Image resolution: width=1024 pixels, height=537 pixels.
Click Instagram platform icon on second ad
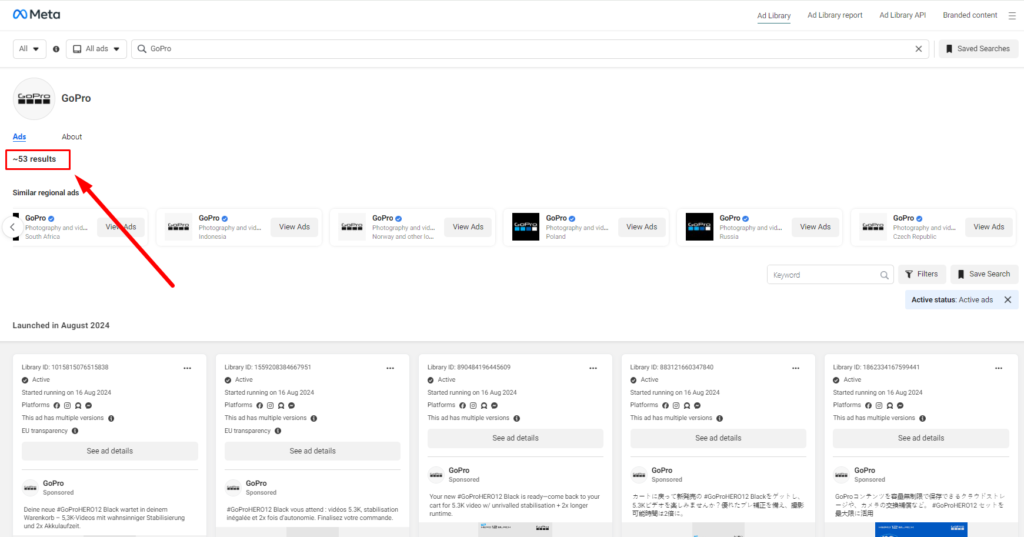(270, 406)
